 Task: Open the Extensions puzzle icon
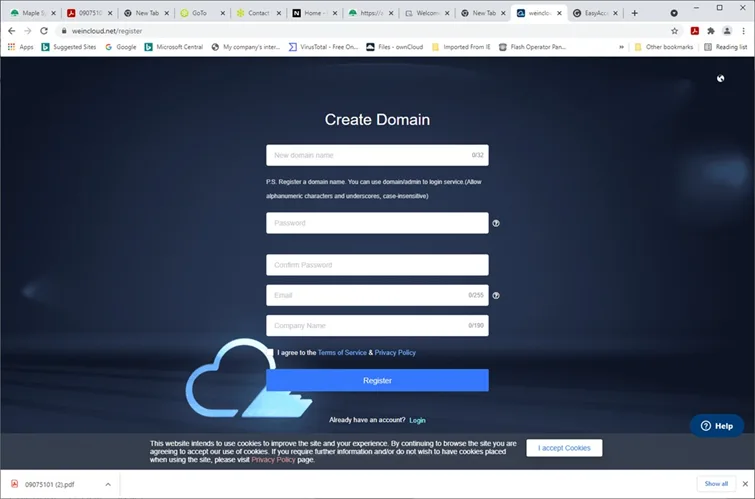711,31
